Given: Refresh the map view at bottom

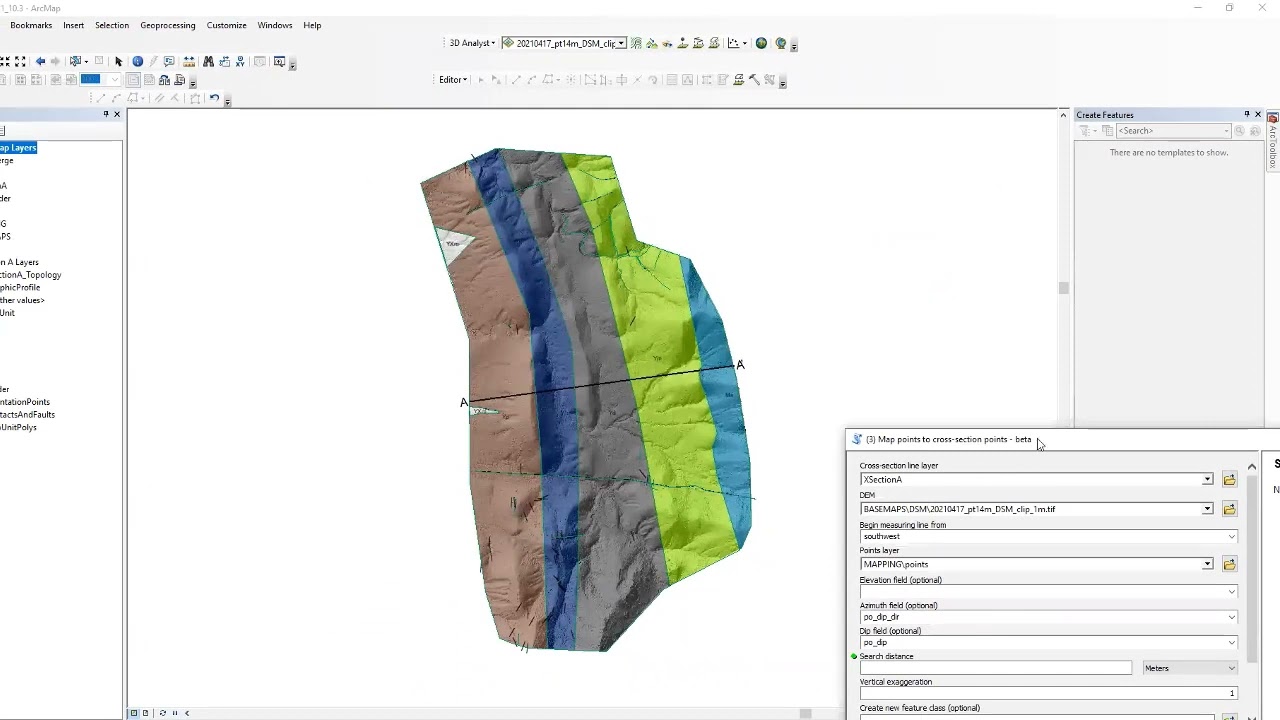Looking at the screenshot, I should click(x=162, y=713).
